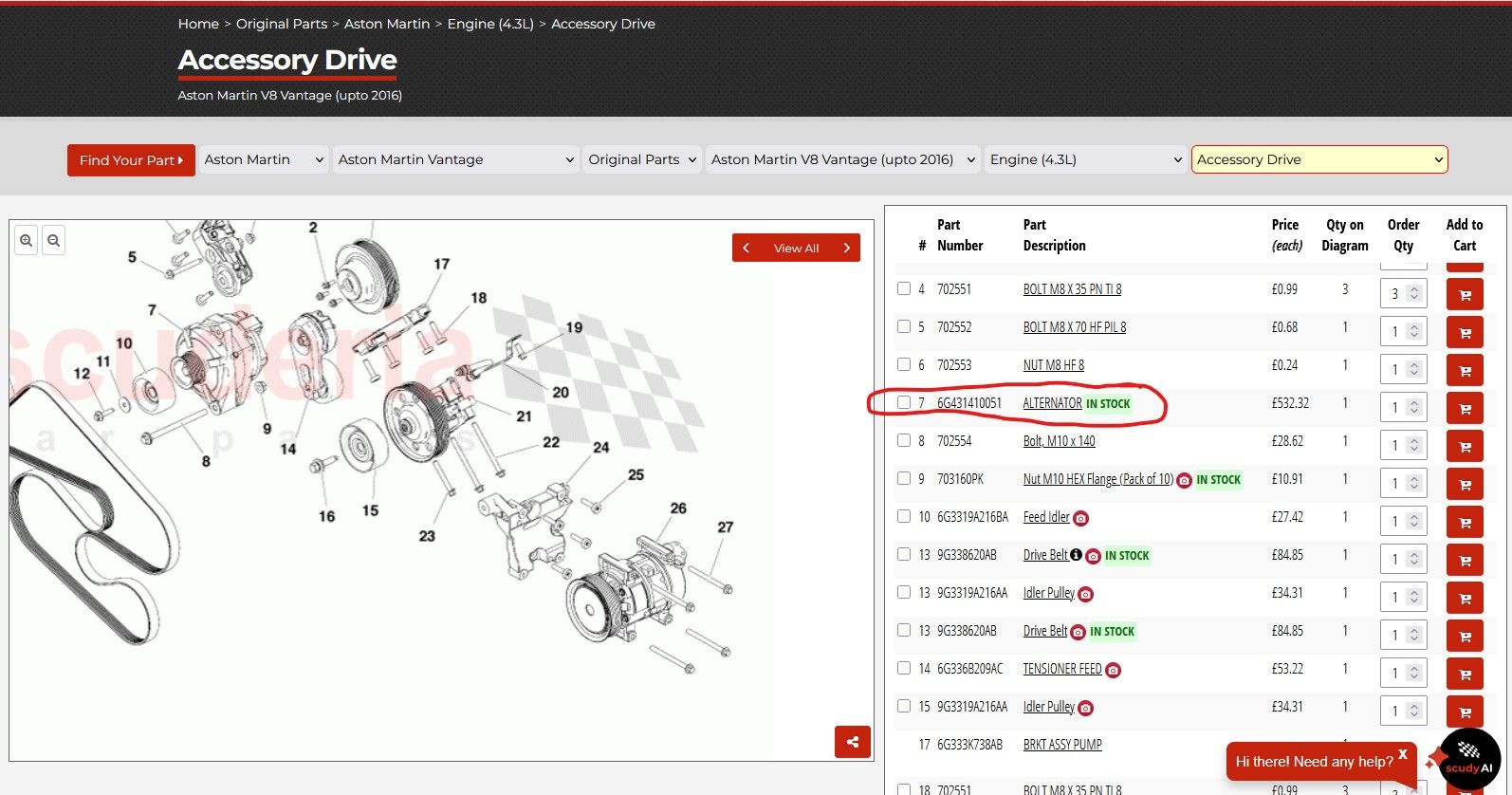Adjust order quantity stepper for NUT M8 HF 8
Screen dimensions: 1512x795
pos(1413,370)
